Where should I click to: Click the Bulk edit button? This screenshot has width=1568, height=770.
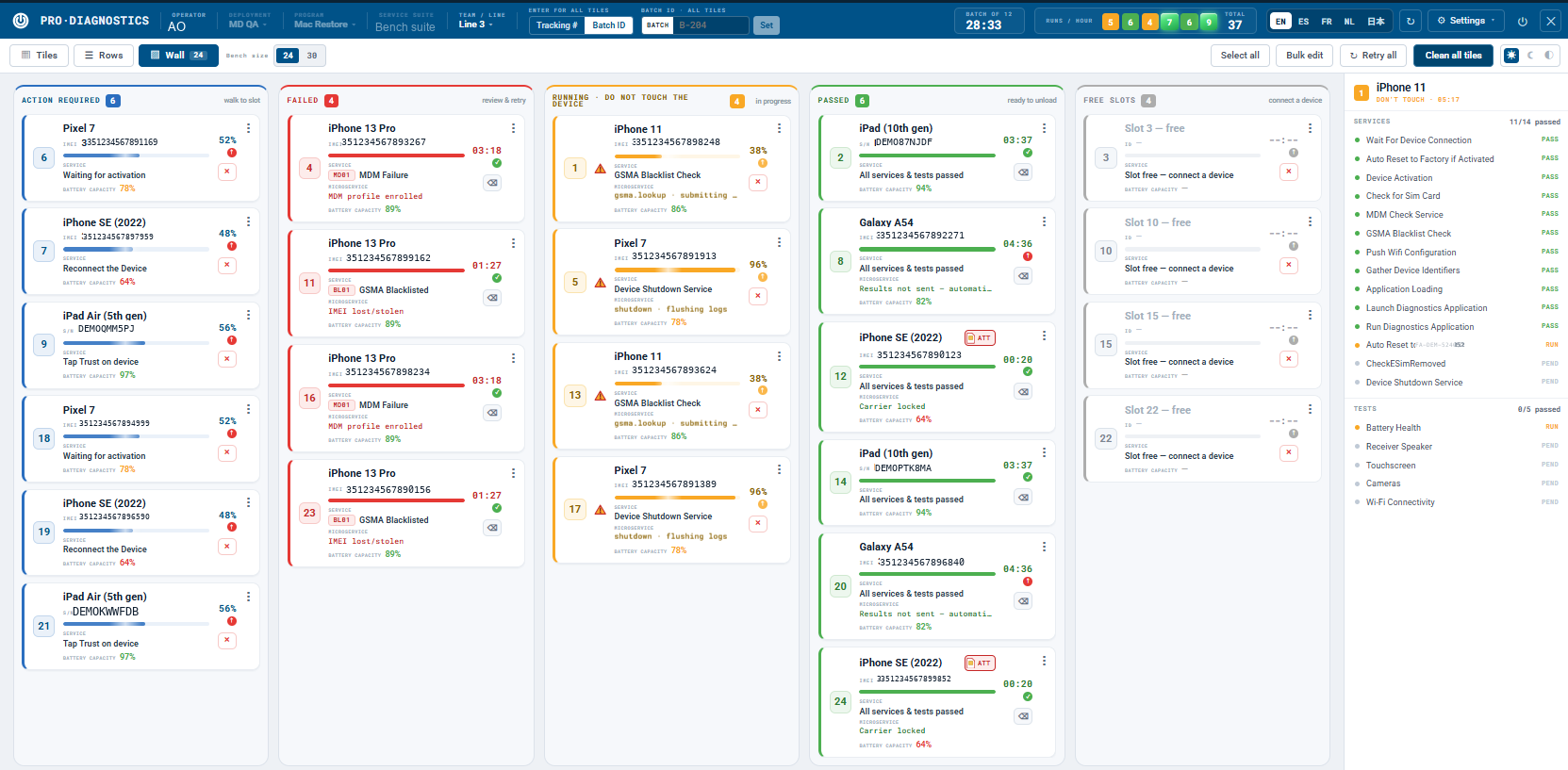coord(1305,56)
